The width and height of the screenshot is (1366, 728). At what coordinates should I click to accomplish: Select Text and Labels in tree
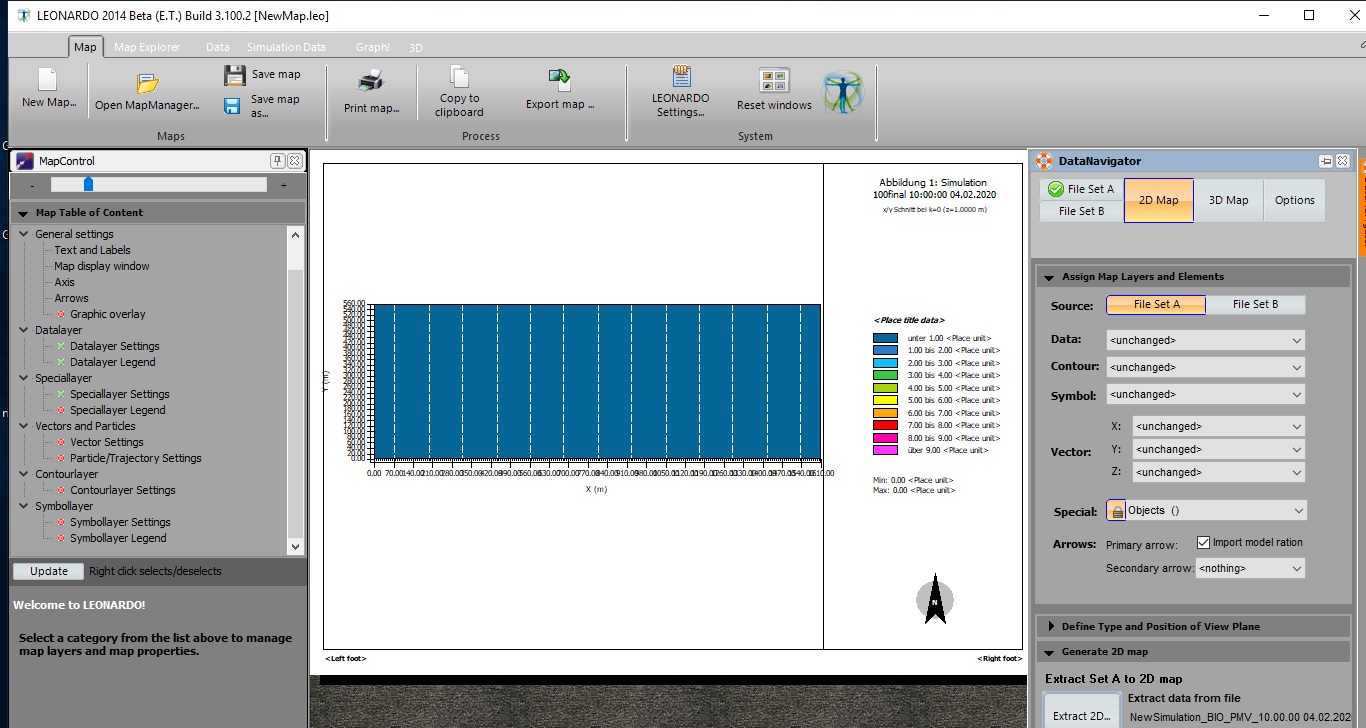(x=92, y=250)
